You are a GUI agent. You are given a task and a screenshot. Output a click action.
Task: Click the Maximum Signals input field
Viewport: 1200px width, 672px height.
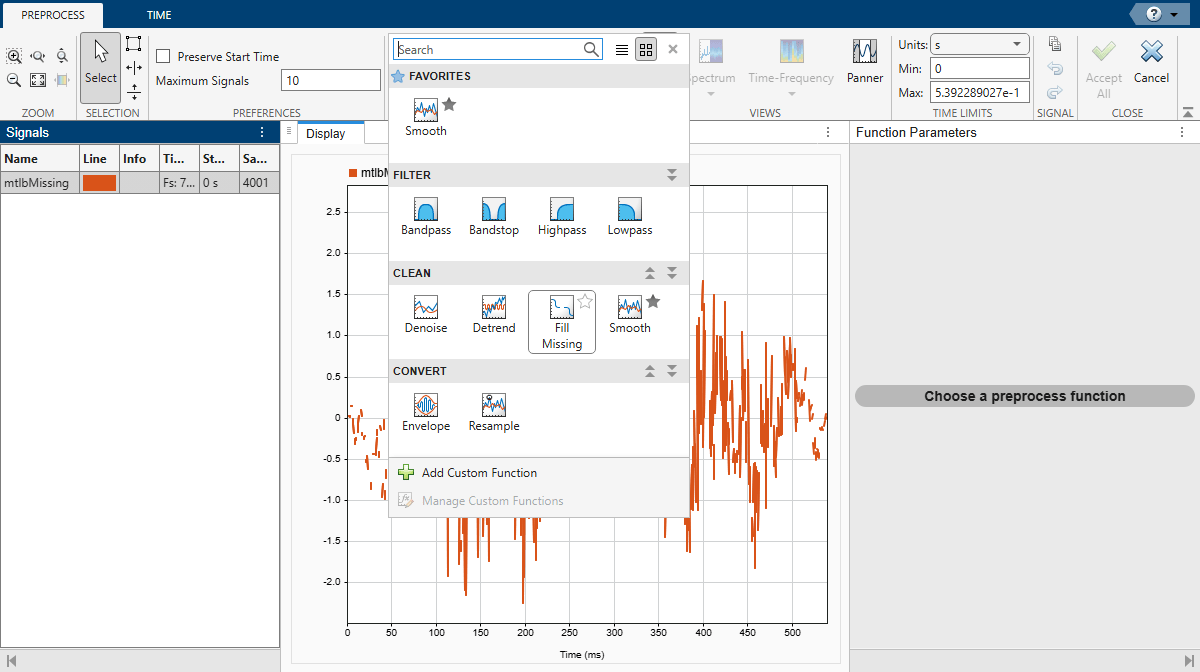coord(331,81)
